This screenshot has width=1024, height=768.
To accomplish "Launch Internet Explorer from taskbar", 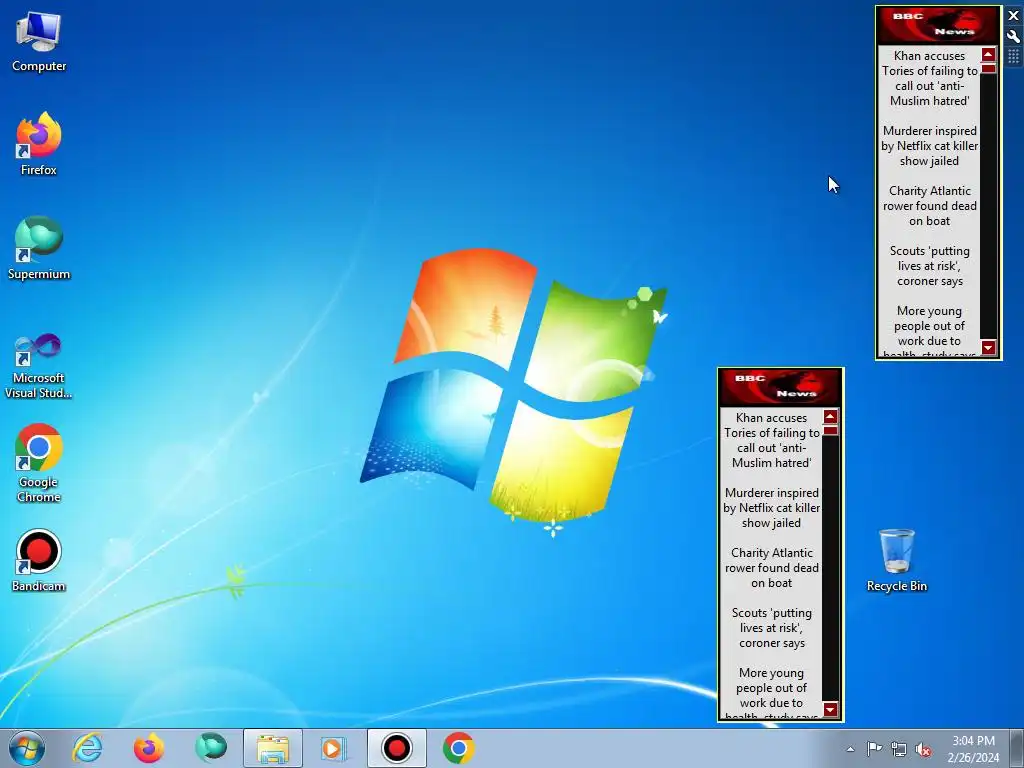I will point(88,748).
